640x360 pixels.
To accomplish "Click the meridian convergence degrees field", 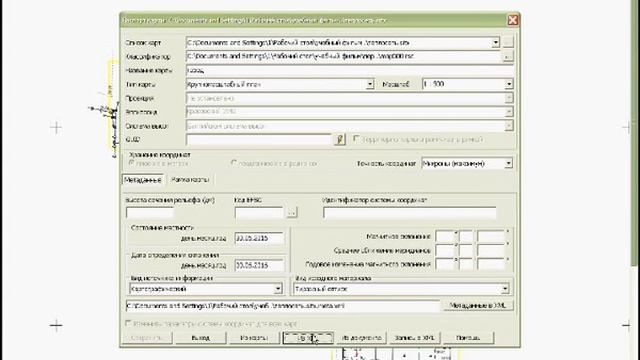I will pos(445,250).
